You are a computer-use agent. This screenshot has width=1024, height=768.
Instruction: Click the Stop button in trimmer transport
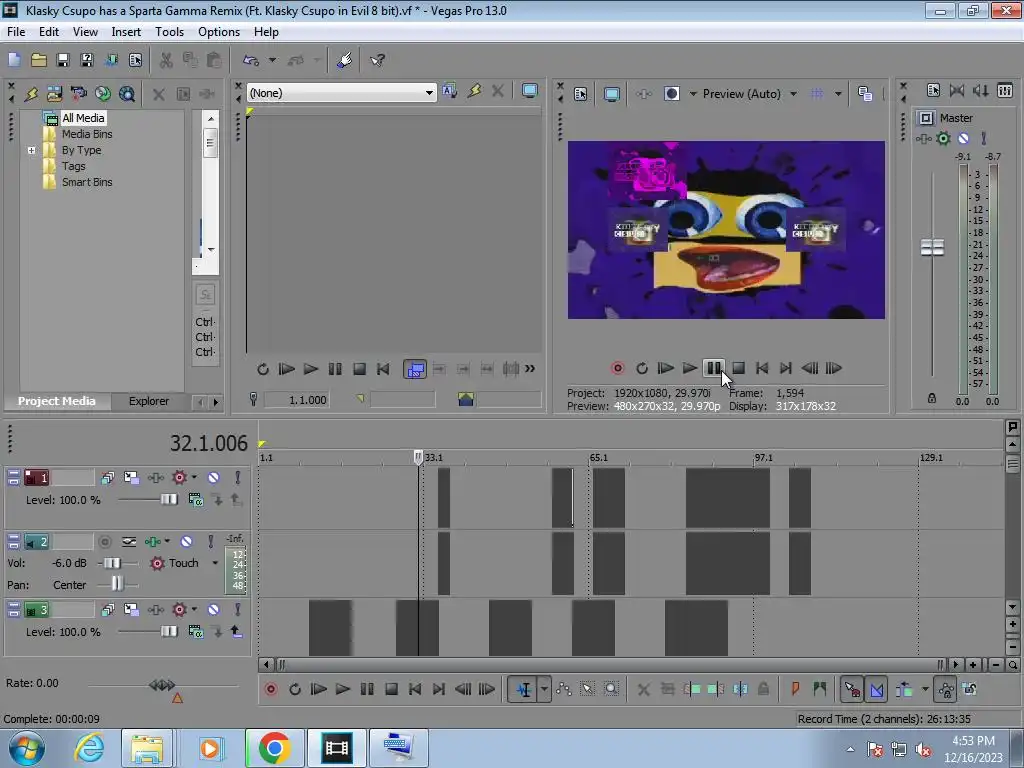coord(359,370)
